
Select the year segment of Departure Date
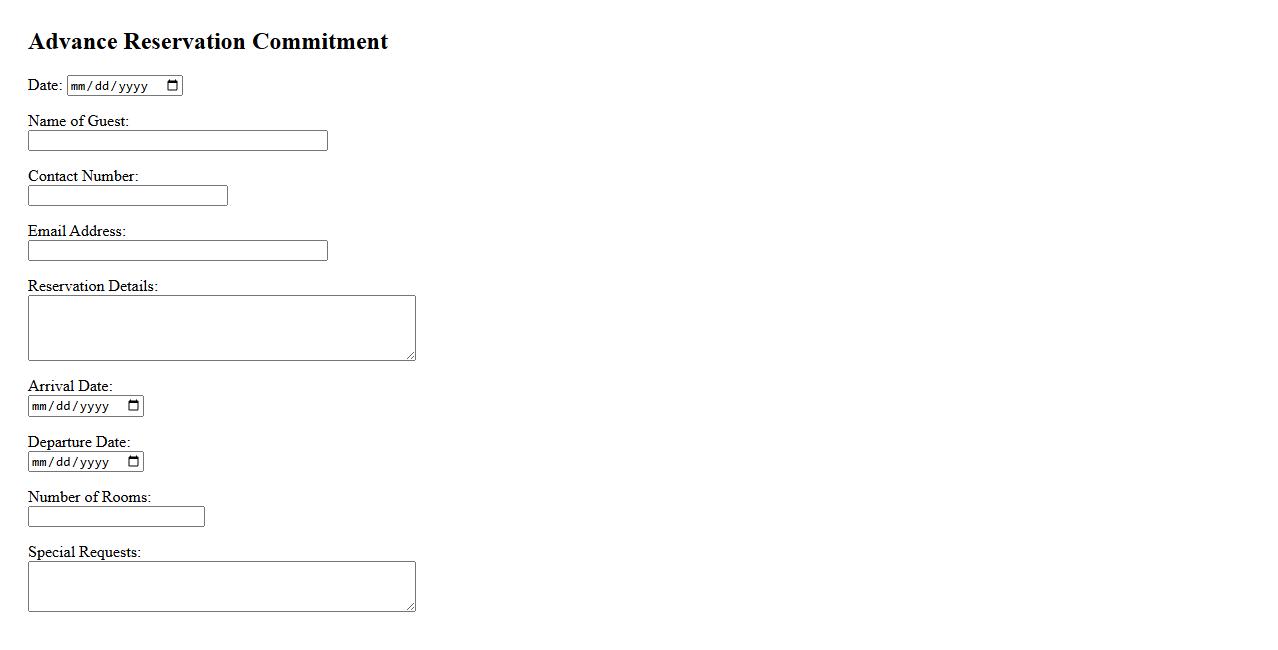94,462
